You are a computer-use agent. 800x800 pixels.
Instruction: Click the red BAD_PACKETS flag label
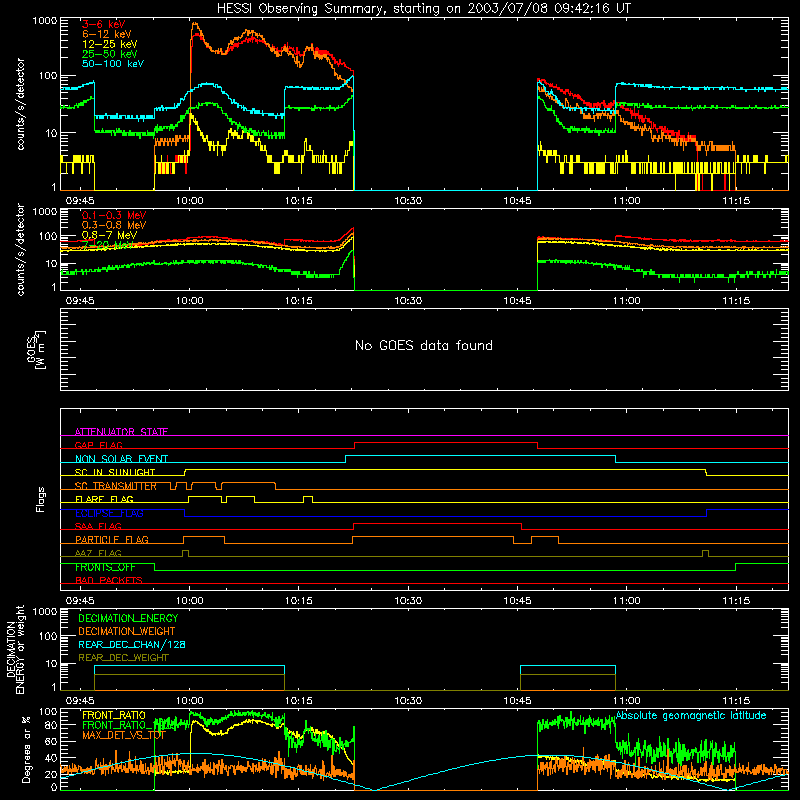108,580
